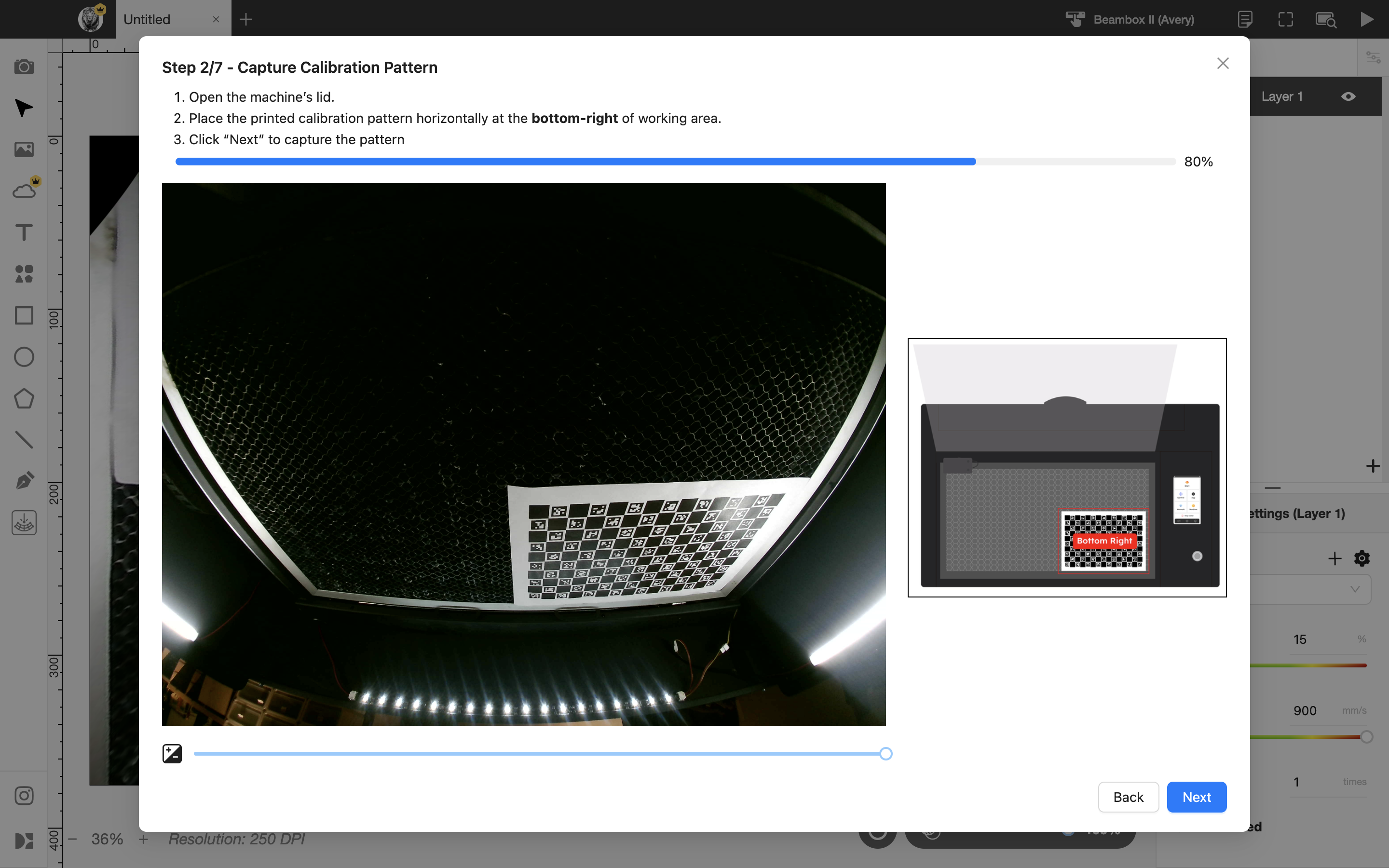Click the exposure slider handle
Screen dimensions: 1389x868
click(885, 753)
